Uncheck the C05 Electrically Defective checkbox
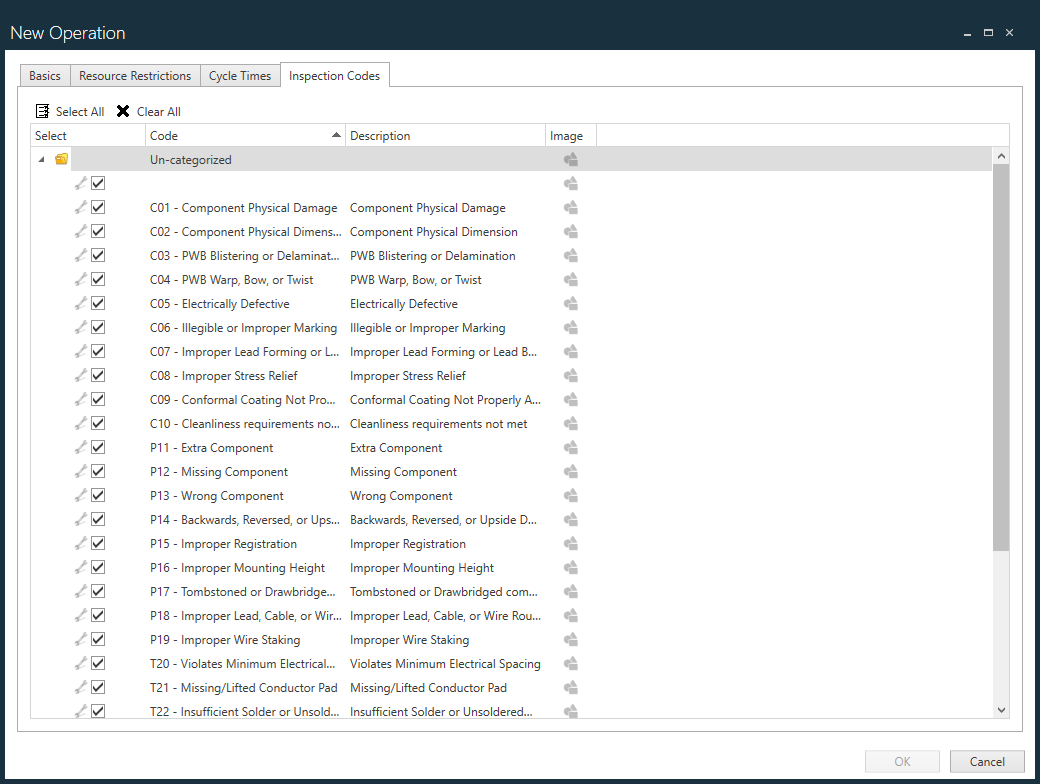Viewport: 1040px width, 784px height. click(97, 303)
